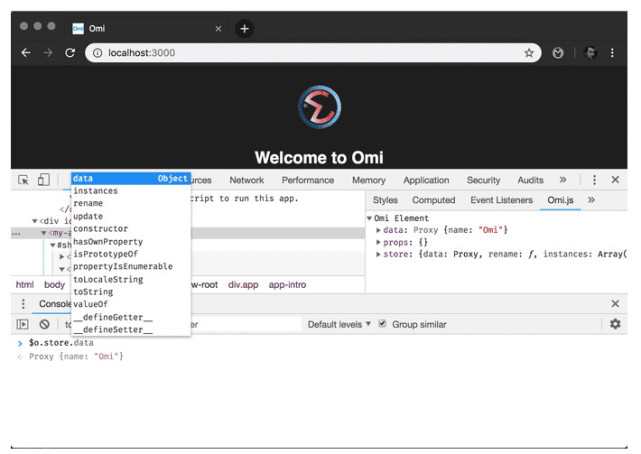Switch to the Network tab
641x454 pixels.
tap(247, 180)
